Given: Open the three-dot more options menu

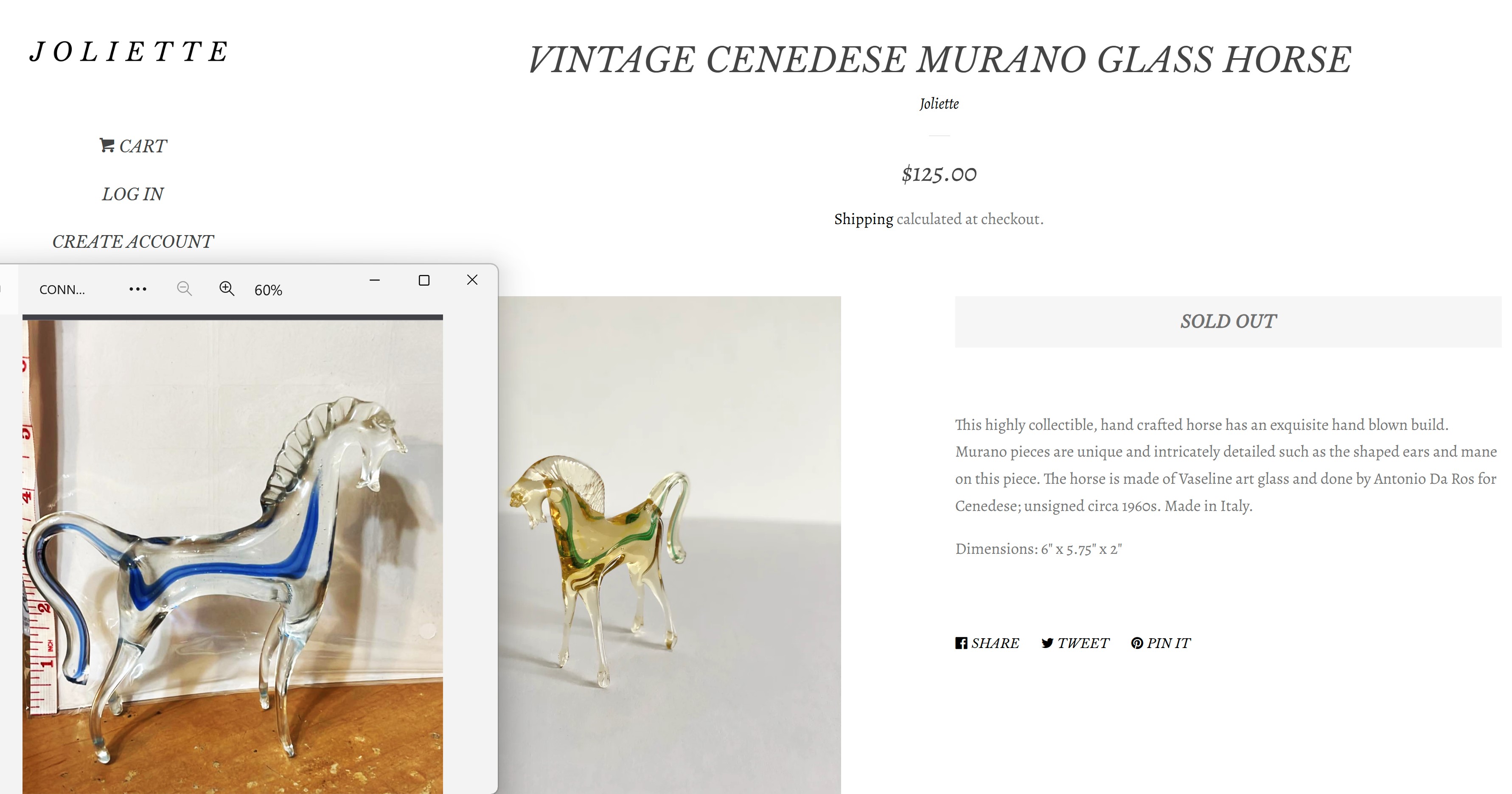Looking at the screenshot, I should click(138, 289).
